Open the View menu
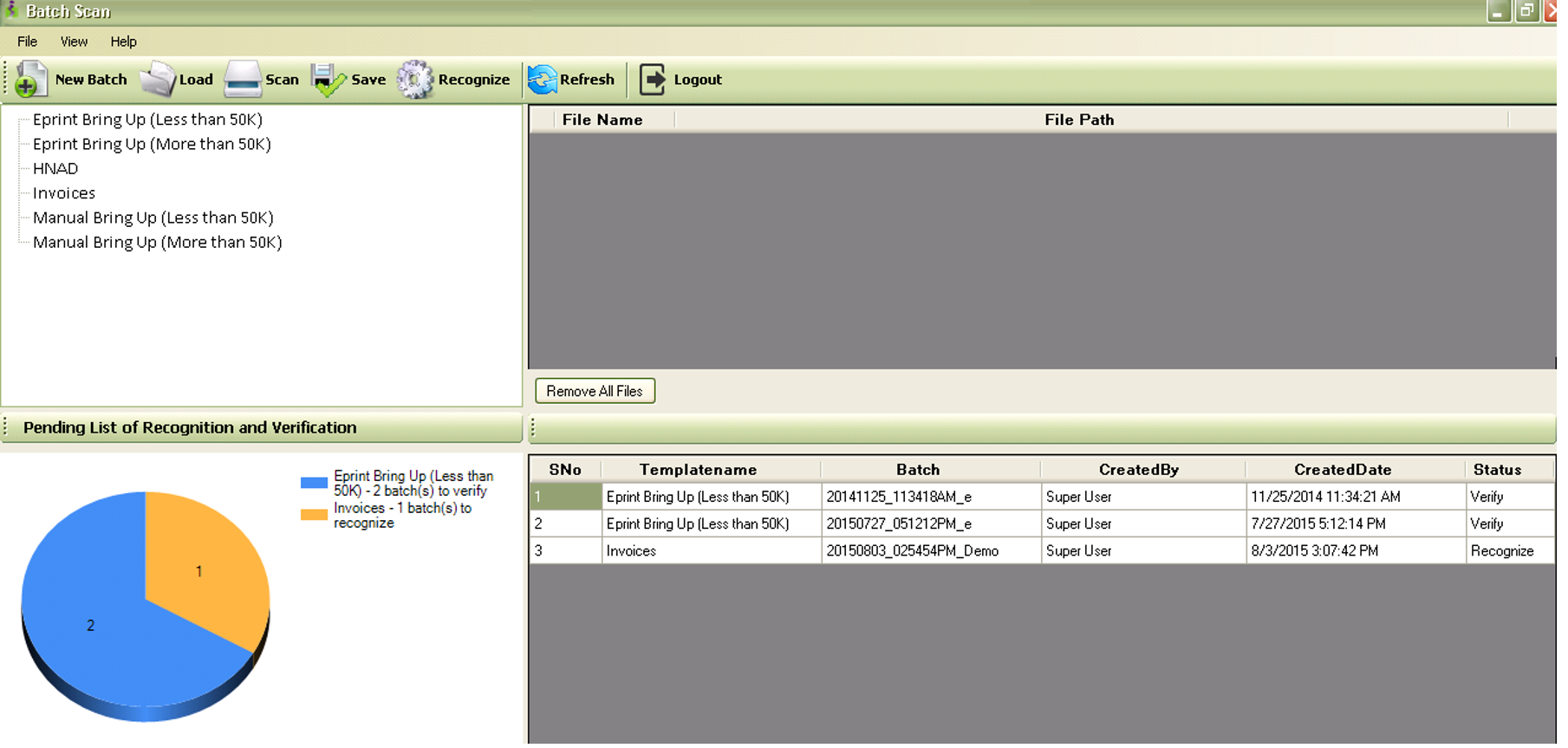The width and height of the screenshot is (1568, 748). (x=74, y=42)
